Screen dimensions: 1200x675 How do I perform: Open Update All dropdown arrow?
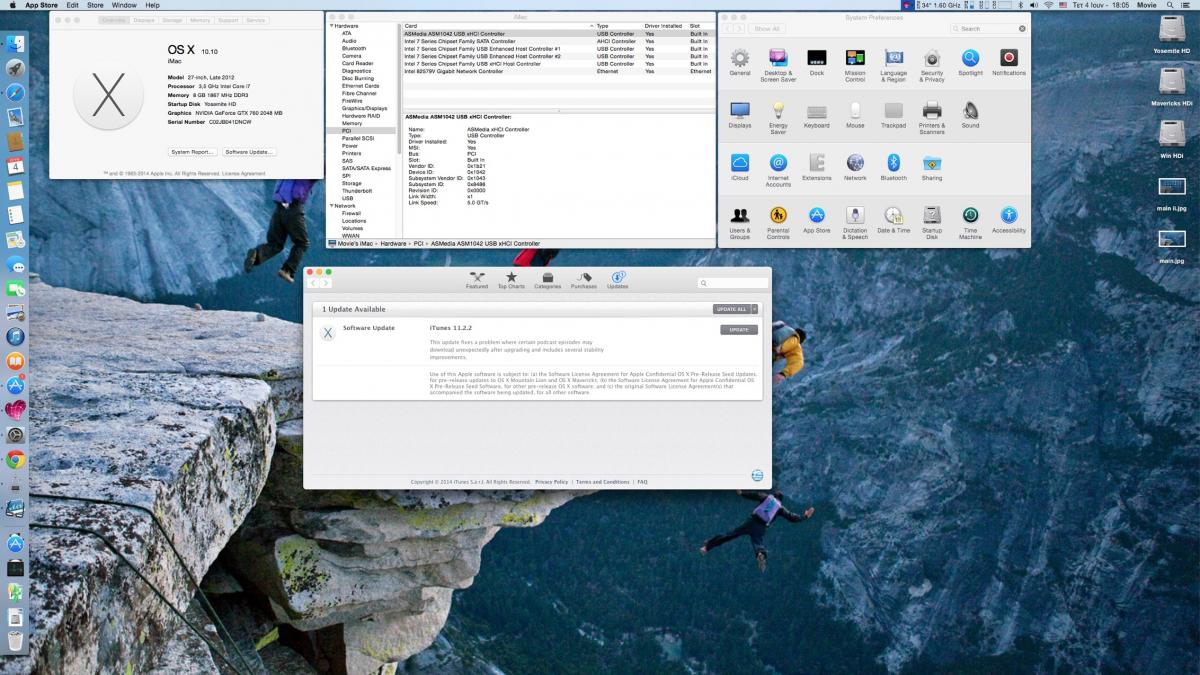coord(755,309)
